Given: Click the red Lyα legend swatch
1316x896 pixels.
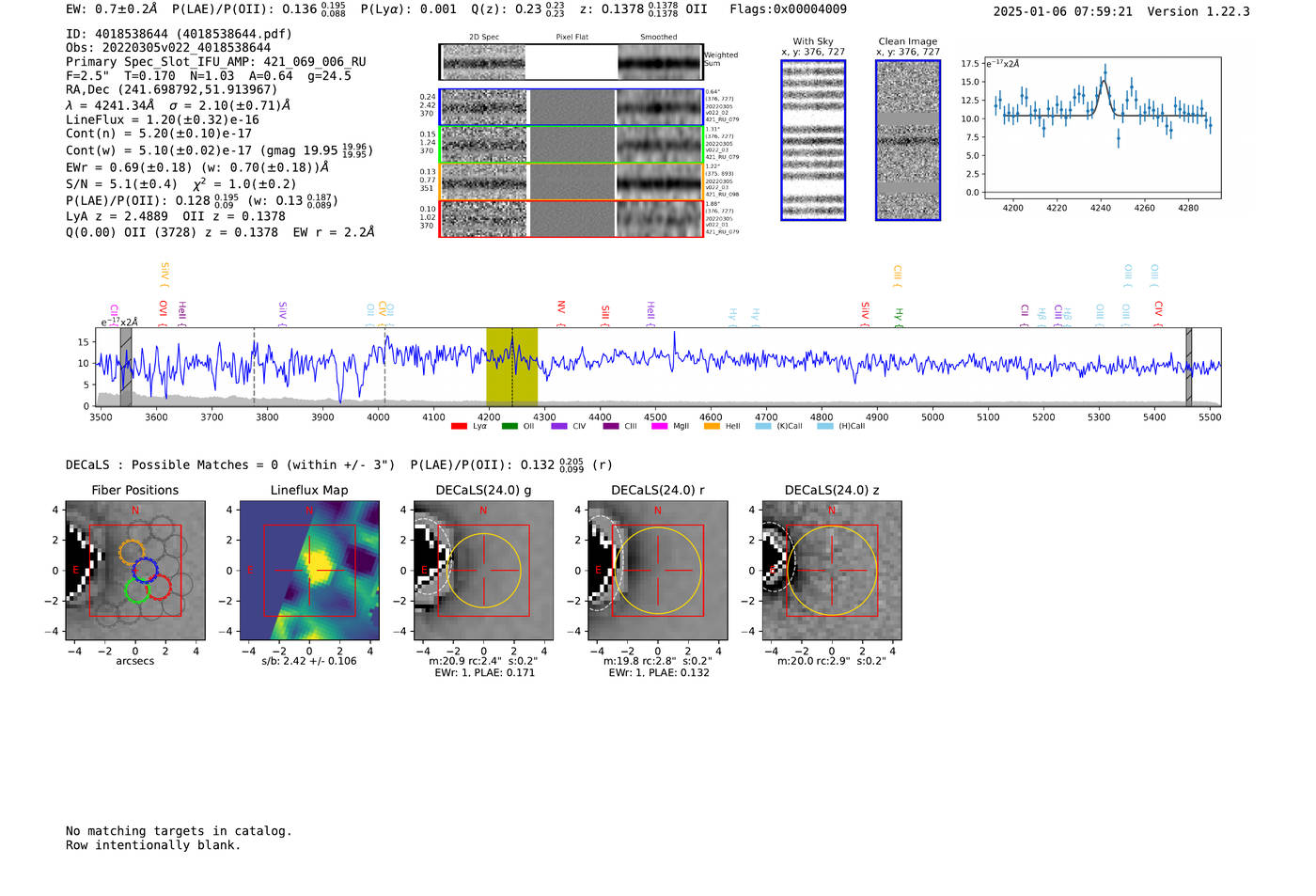Looking at the screenshot, I should coord(459,427).
